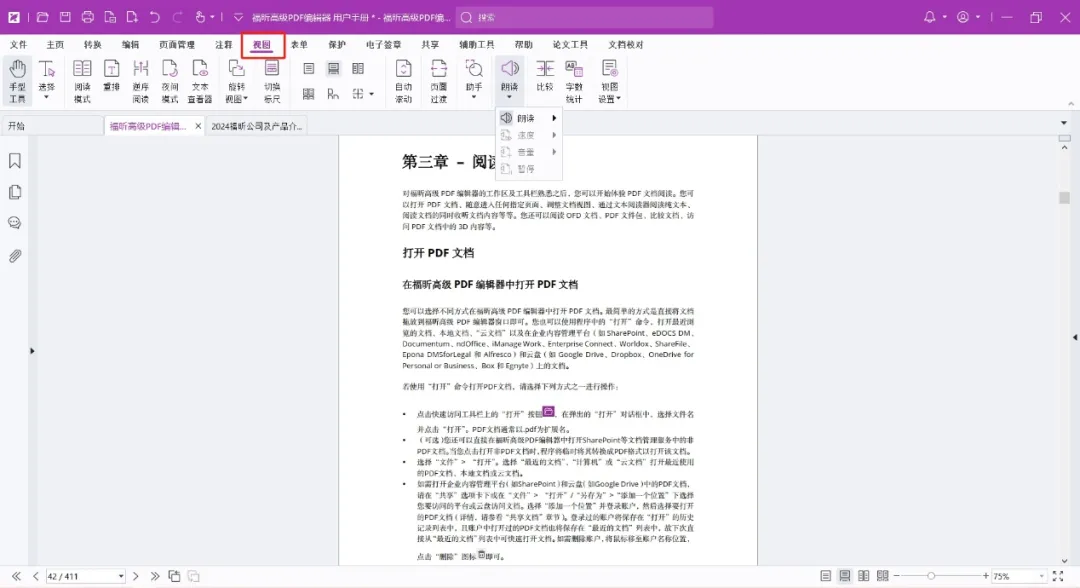Click the Undo icon in title bar
The image size is (1080, 588).
(x=154, y=17)
